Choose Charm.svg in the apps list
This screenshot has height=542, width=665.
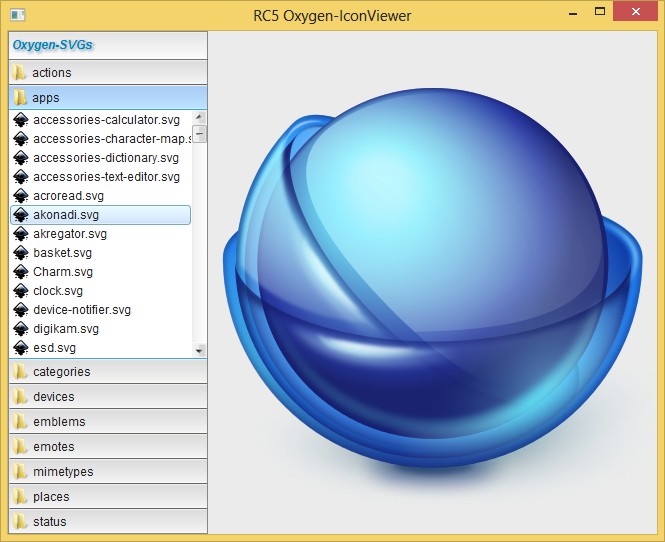(x=63, y=272)
